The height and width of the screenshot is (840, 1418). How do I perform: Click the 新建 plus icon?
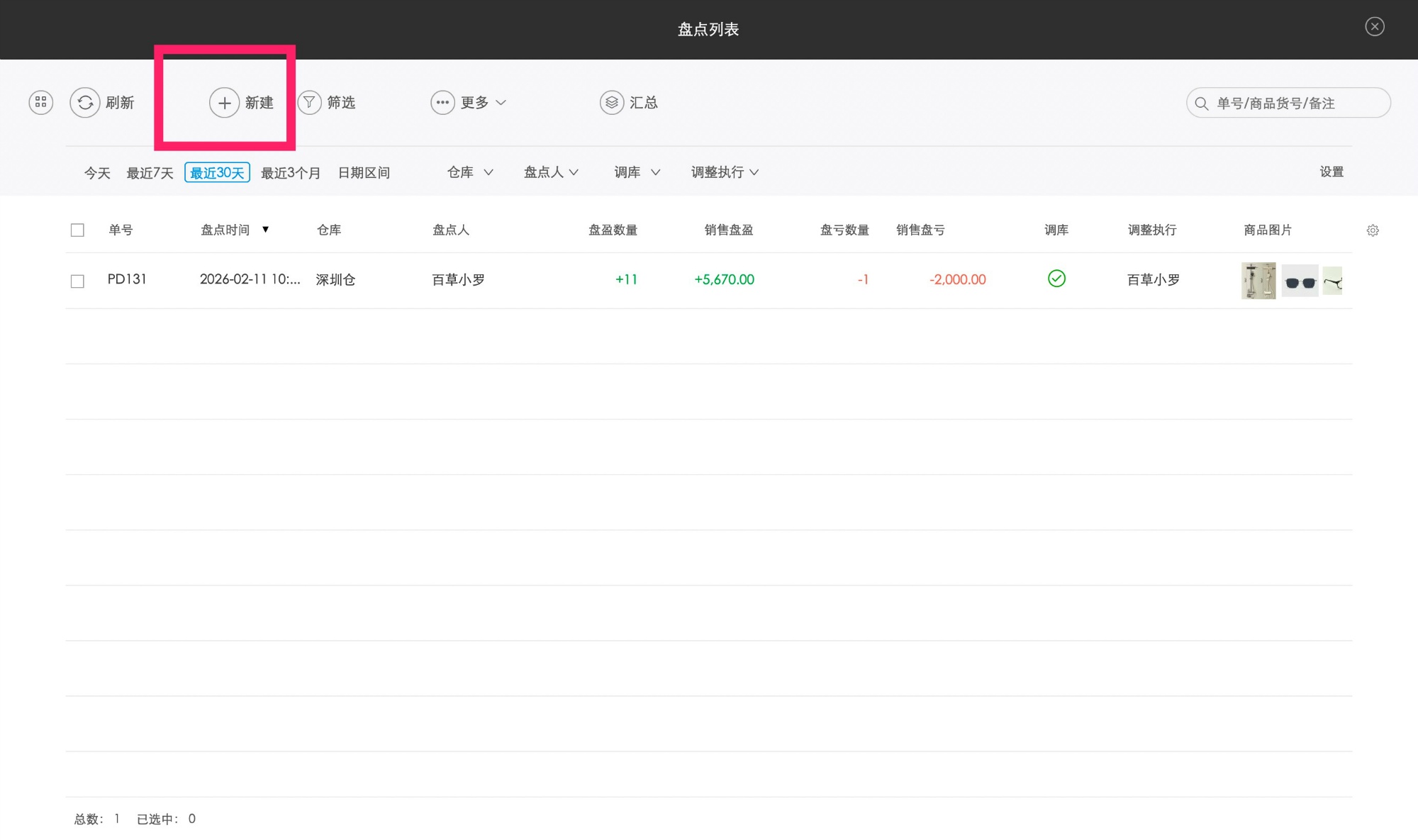tap(224, 103)
